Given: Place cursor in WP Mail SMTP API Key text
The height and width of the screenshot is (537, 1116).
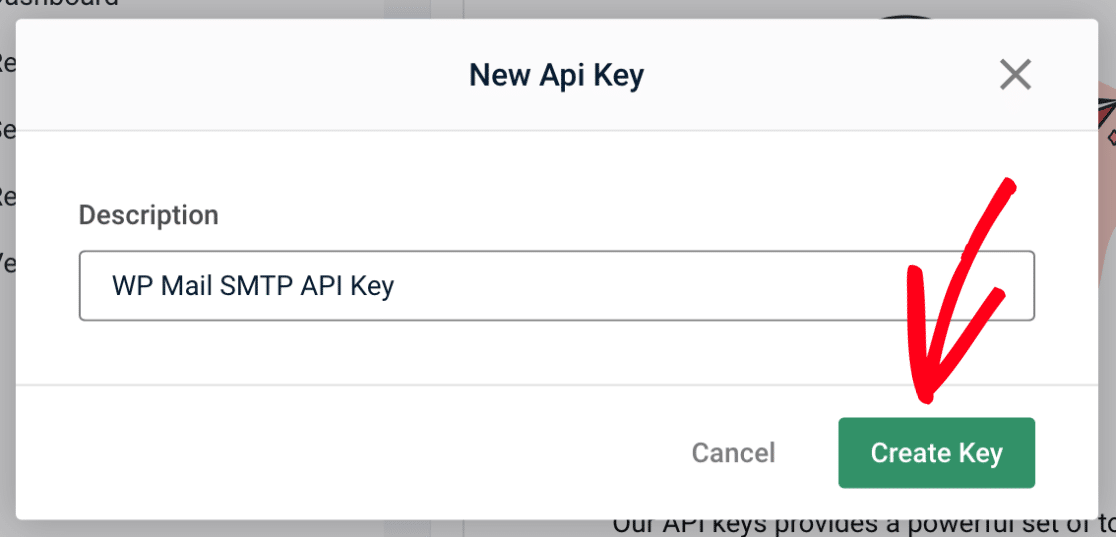Looking at the screenshot, I should [253, 286].
